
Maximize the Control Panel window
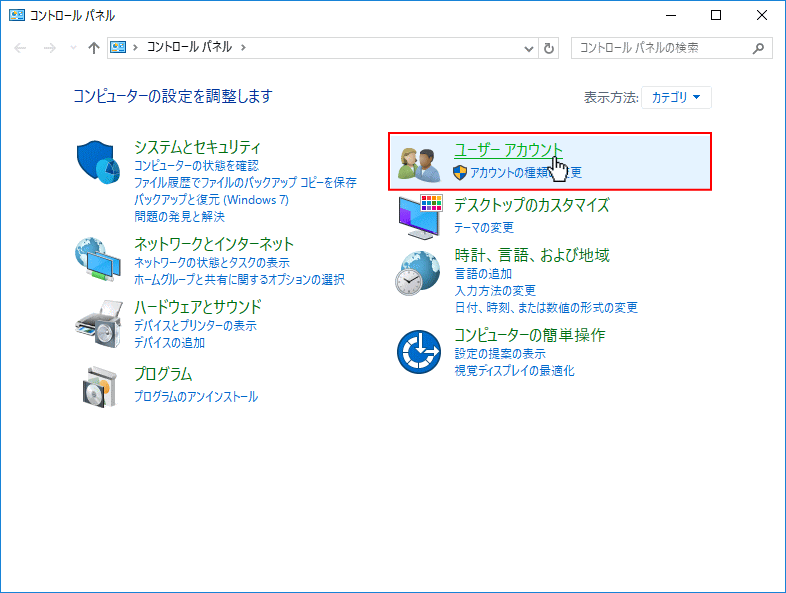pos(716,16)
